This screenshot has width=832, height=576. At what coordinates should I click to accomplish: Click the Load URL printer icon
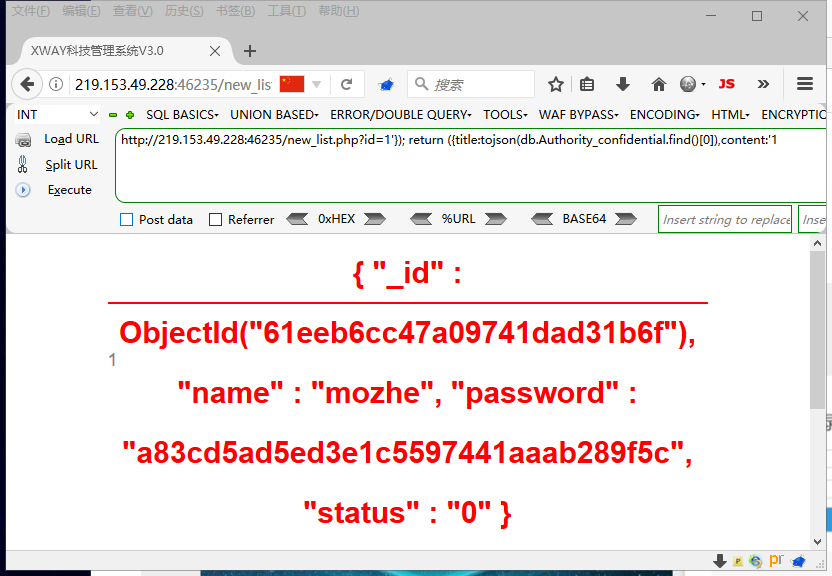click(23, 140)
